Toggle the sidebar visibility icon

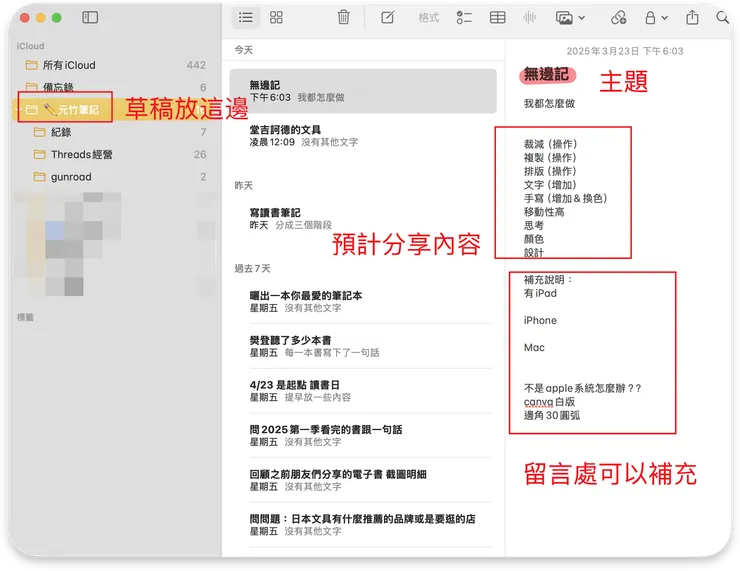tap(90, 18)
